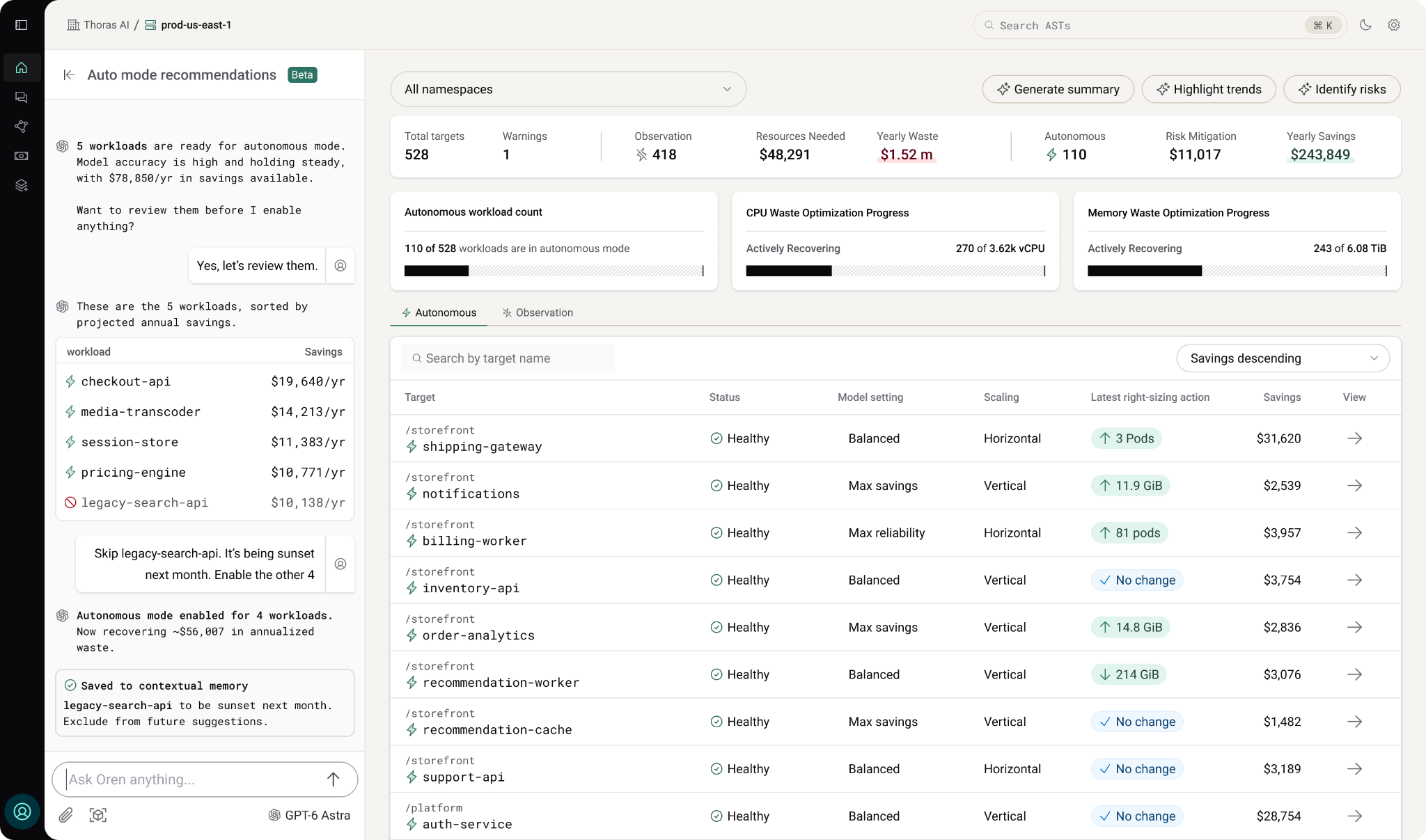Click the paperclip attach icon
This screenshot has width=1426, height=840.
[66, 815]
